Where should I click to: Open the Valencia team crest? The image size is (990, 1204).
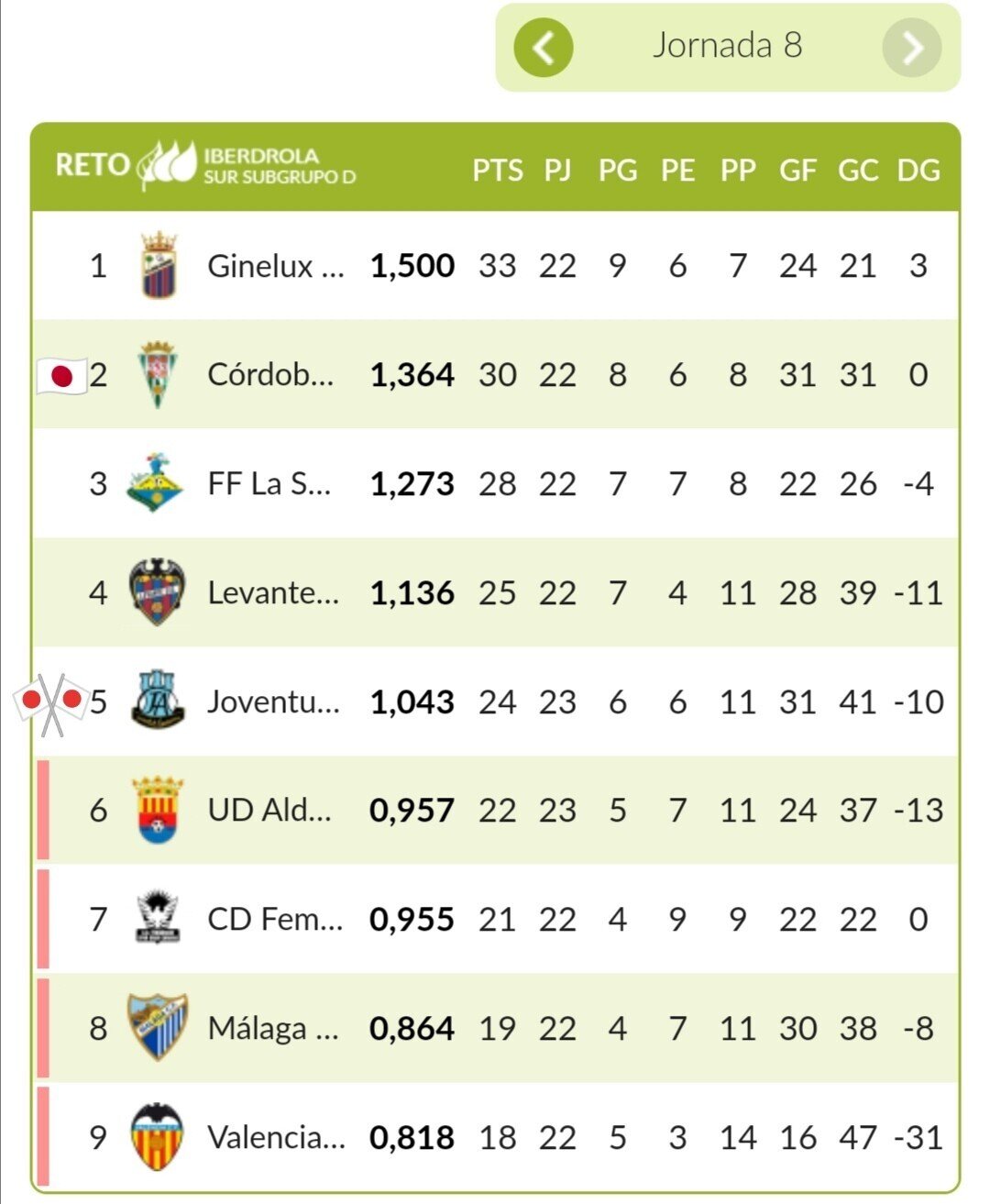tap(158, 1136)
